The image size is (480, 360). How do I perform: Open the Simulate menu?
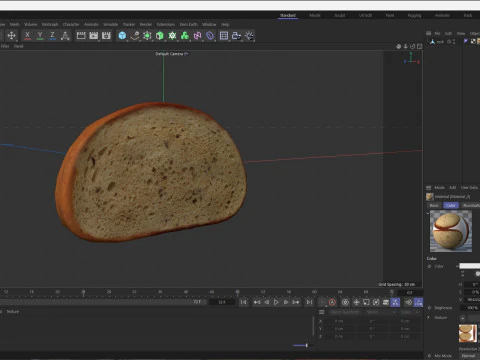tap(111, 24)
